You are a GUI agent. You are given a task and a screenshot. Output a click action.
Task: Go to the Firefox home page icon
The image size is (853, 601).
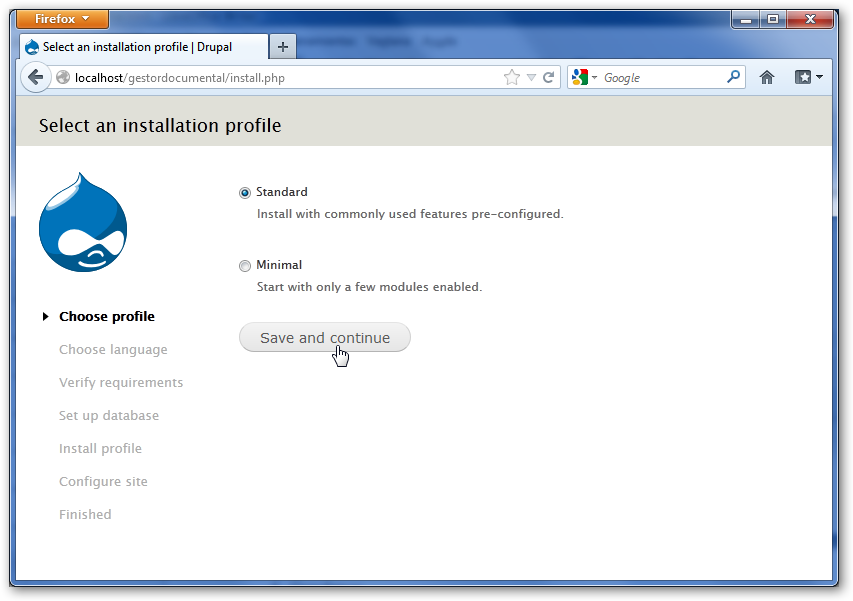tap(767, 77)
